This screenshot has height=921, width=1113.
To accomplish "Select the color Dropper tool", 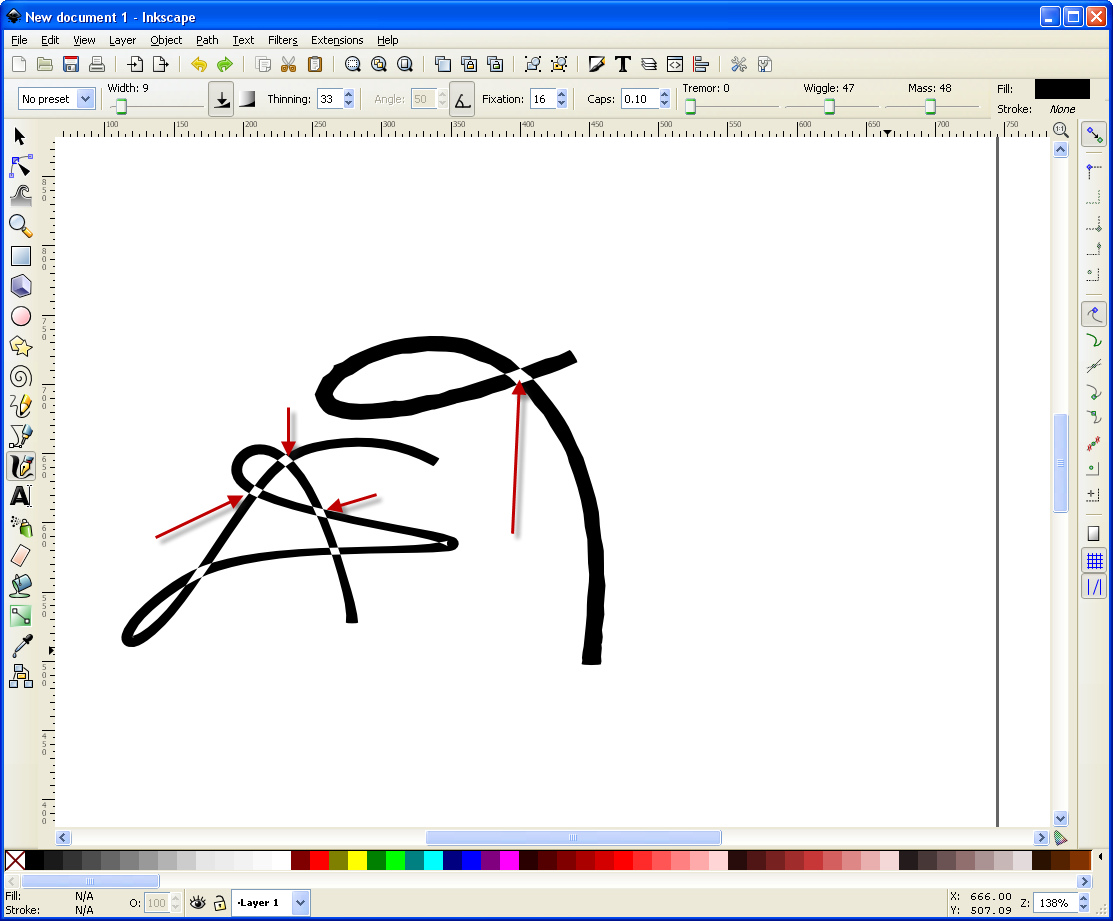I will [20, 646].
